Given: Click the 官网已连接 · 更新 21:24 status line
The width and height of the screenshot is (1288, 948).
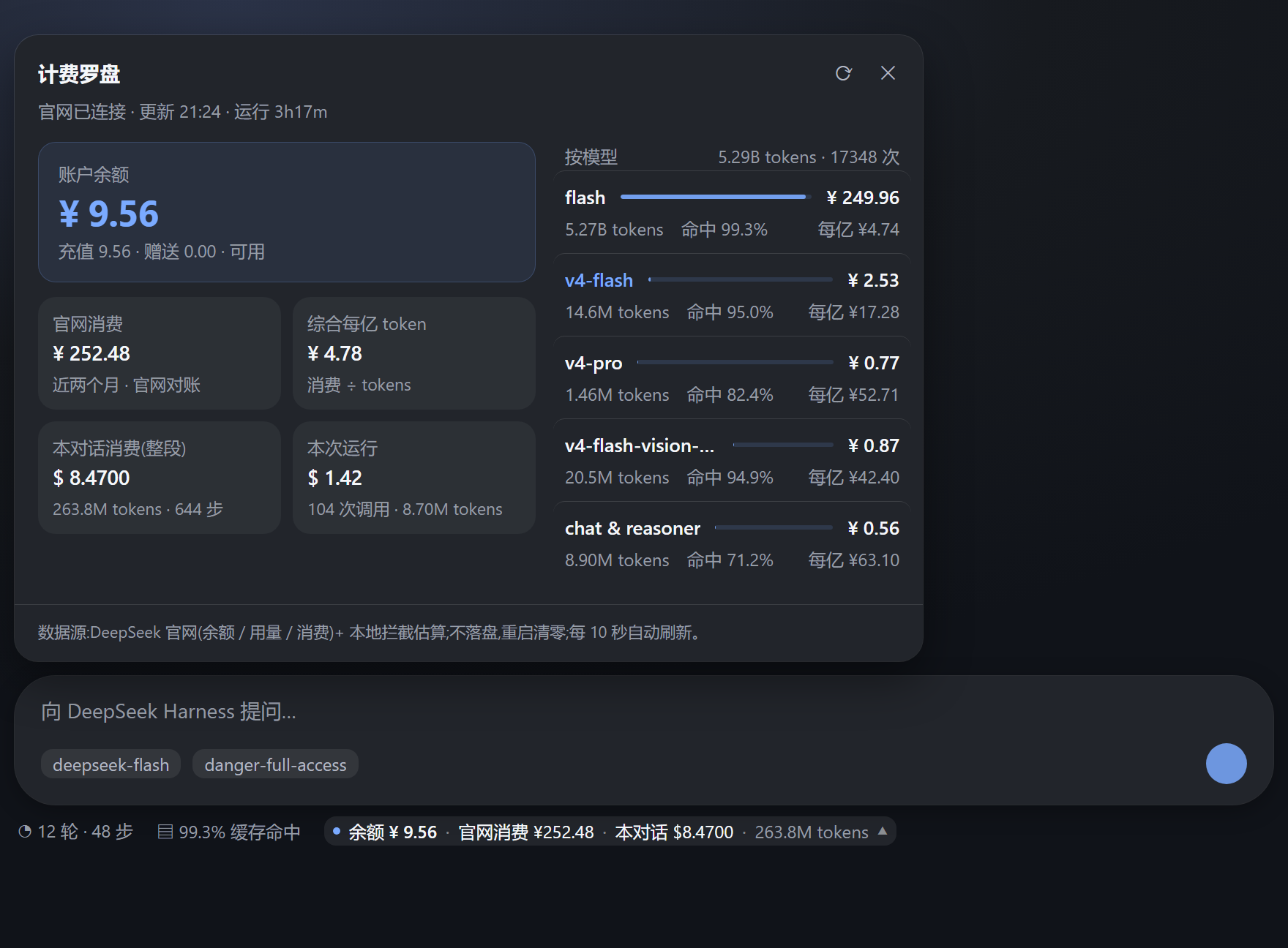Looking at the screenshot, I should 183,112.
